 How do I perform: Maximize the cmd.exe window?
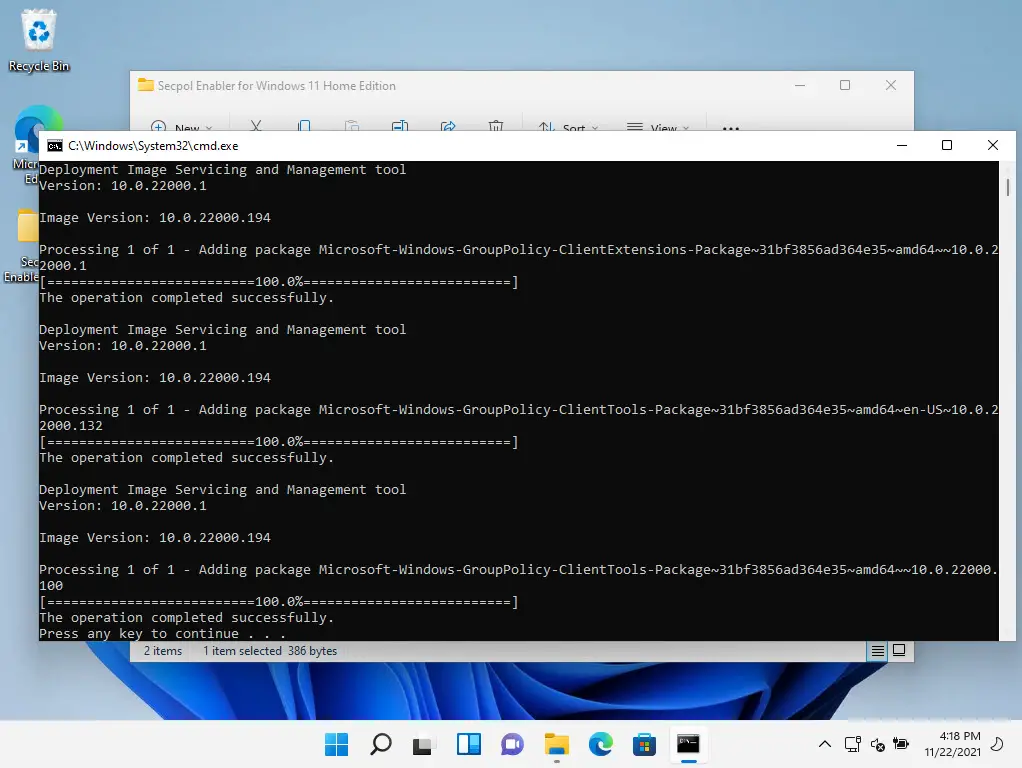coord(947,145)
